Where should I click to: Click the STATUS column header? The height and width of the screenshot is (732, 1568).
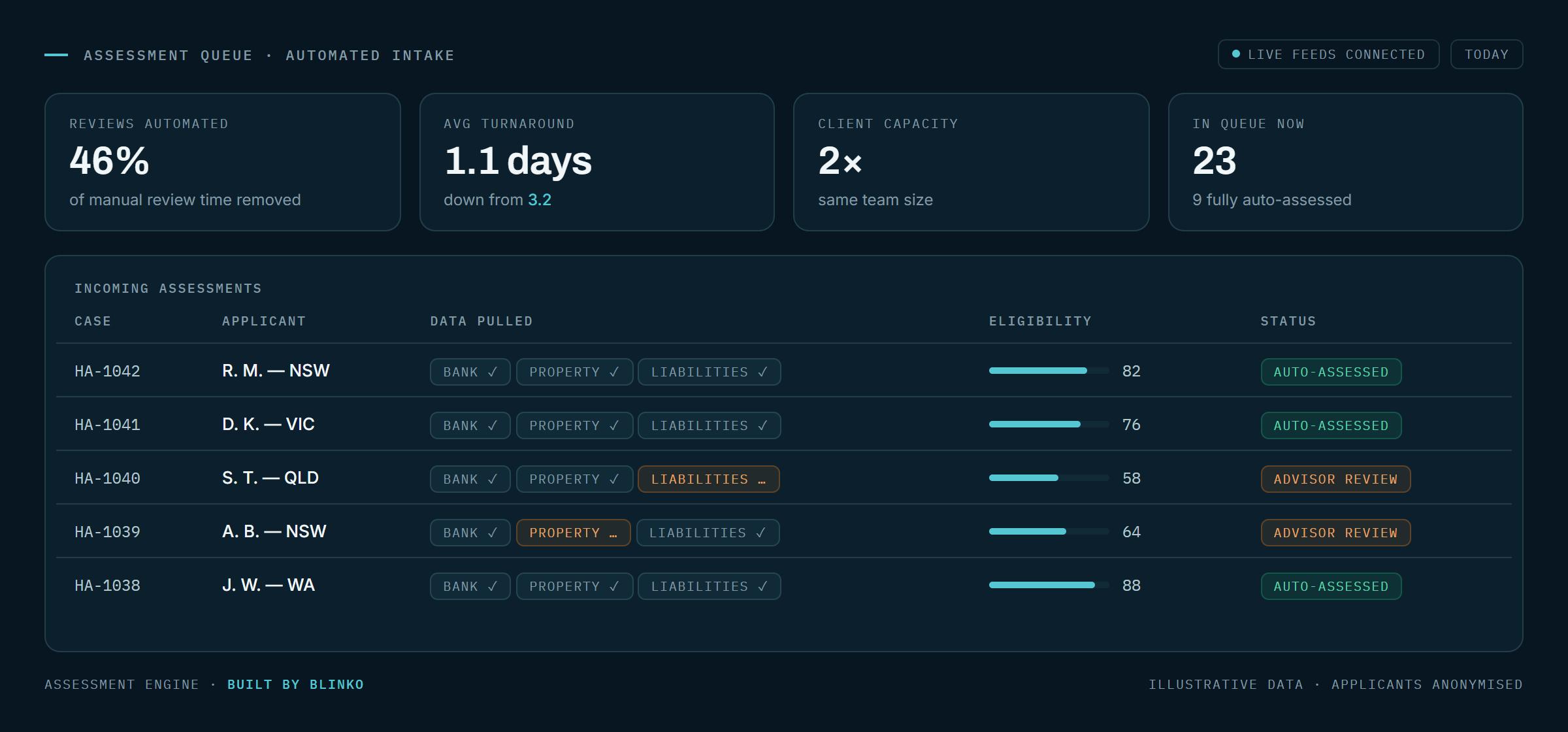(x=1288, y=321)
